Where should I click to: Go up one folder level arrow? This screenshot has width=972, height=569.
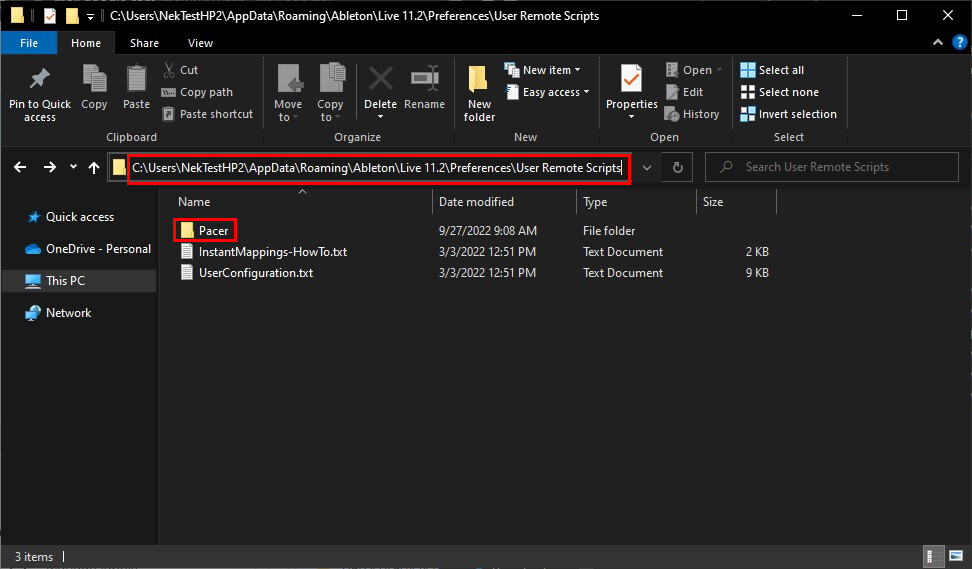[94, 167]
